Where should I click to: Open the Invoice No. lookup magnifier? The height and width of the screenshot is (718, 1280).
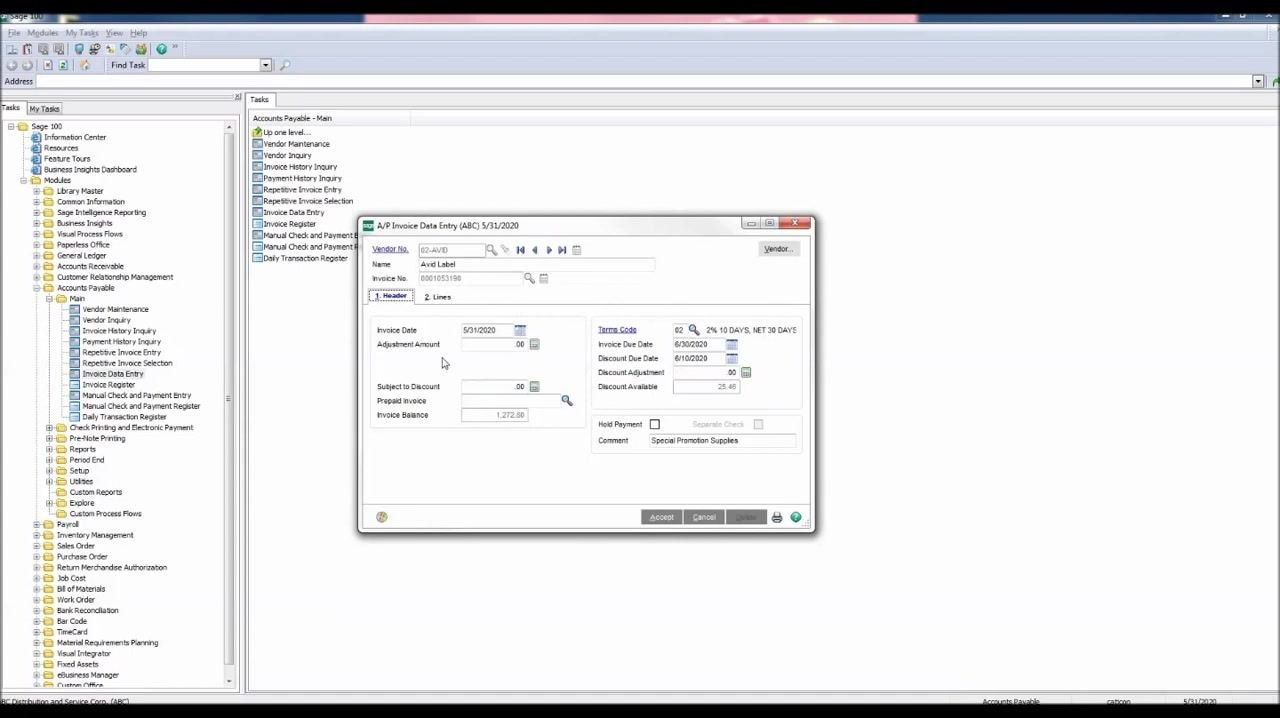pos(529,278)
